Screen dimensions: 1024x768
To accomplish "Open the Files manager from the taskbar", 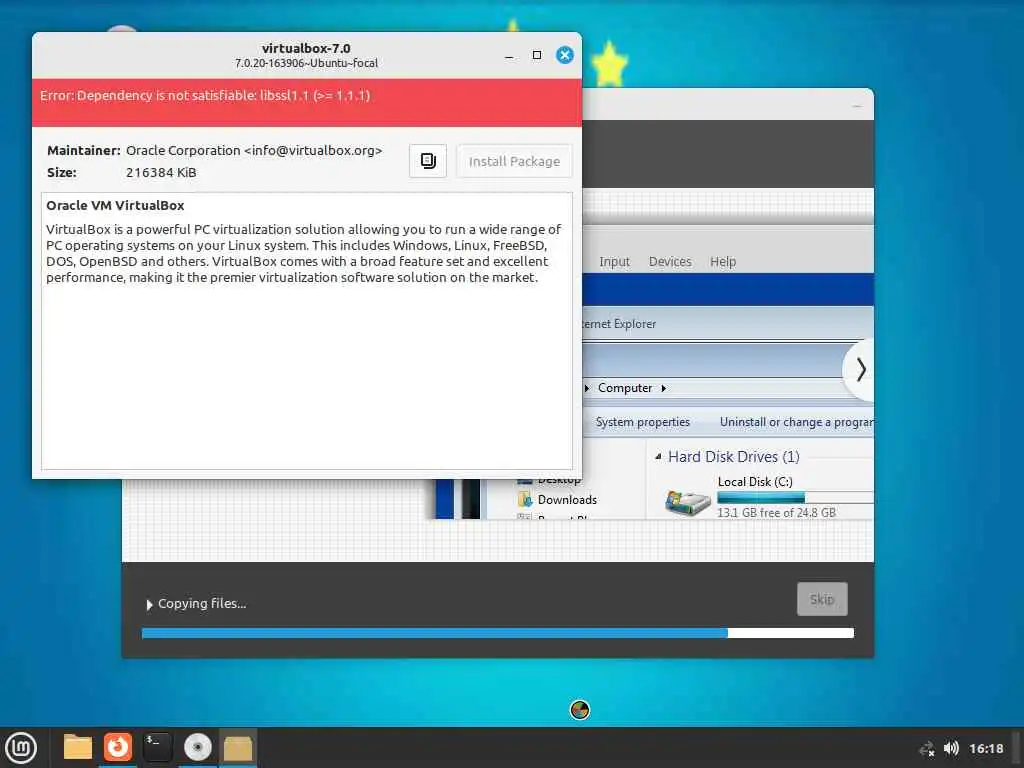I will (x=78, y=748).
